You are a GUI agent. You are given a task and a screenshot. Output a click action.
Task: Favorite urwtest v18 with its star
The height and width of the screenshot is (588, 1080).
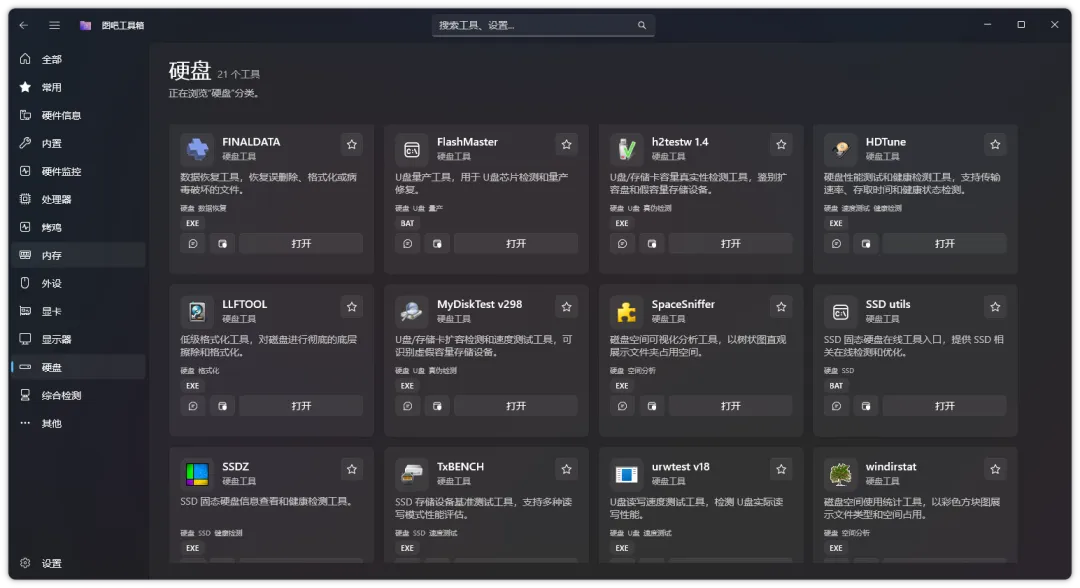coord(781,470)
